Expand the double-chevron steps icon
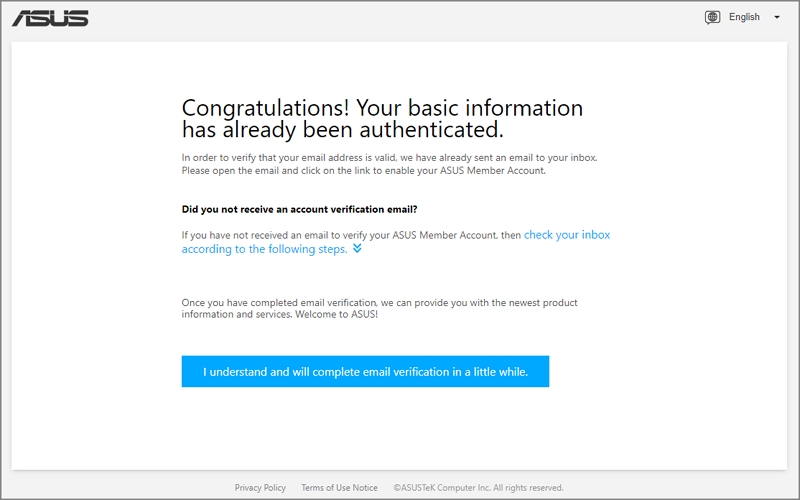 pyautogui.click(x=357, y=248)
